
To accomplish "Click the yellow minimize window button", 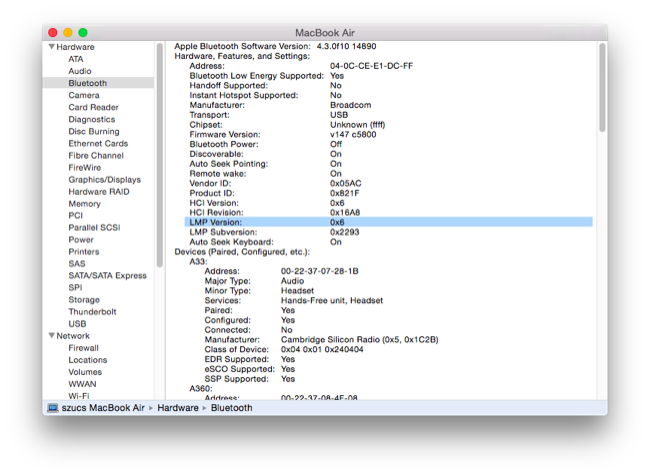I will tap(68, 32).
